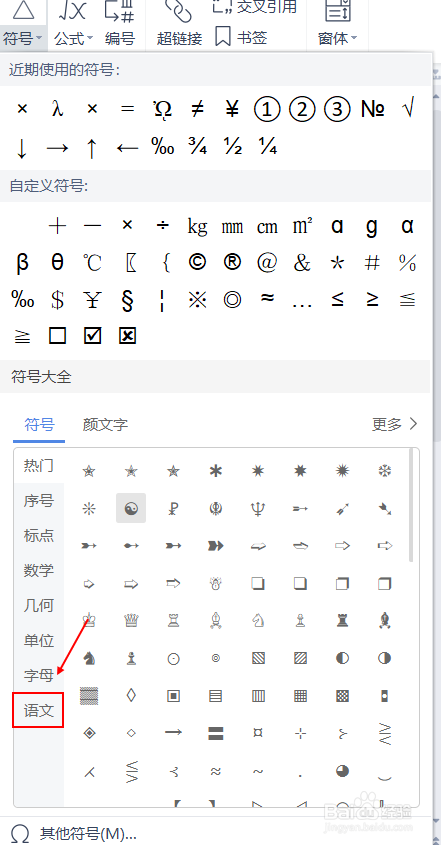Insert the plus sign custom symbol
Screen dimensions: 441x845
[57, 225]
